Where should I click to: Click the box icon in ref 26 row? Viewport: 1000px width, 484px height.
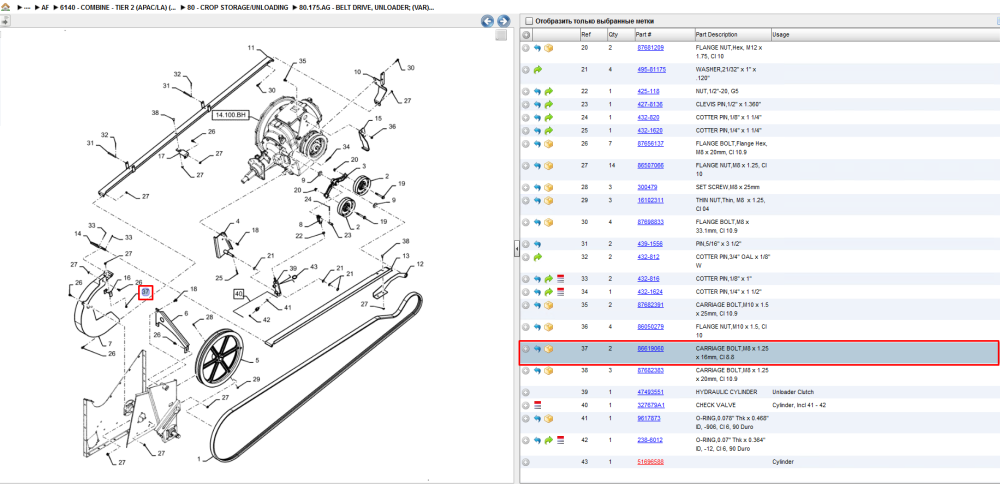pyautogui.click(x=548, y=143)
